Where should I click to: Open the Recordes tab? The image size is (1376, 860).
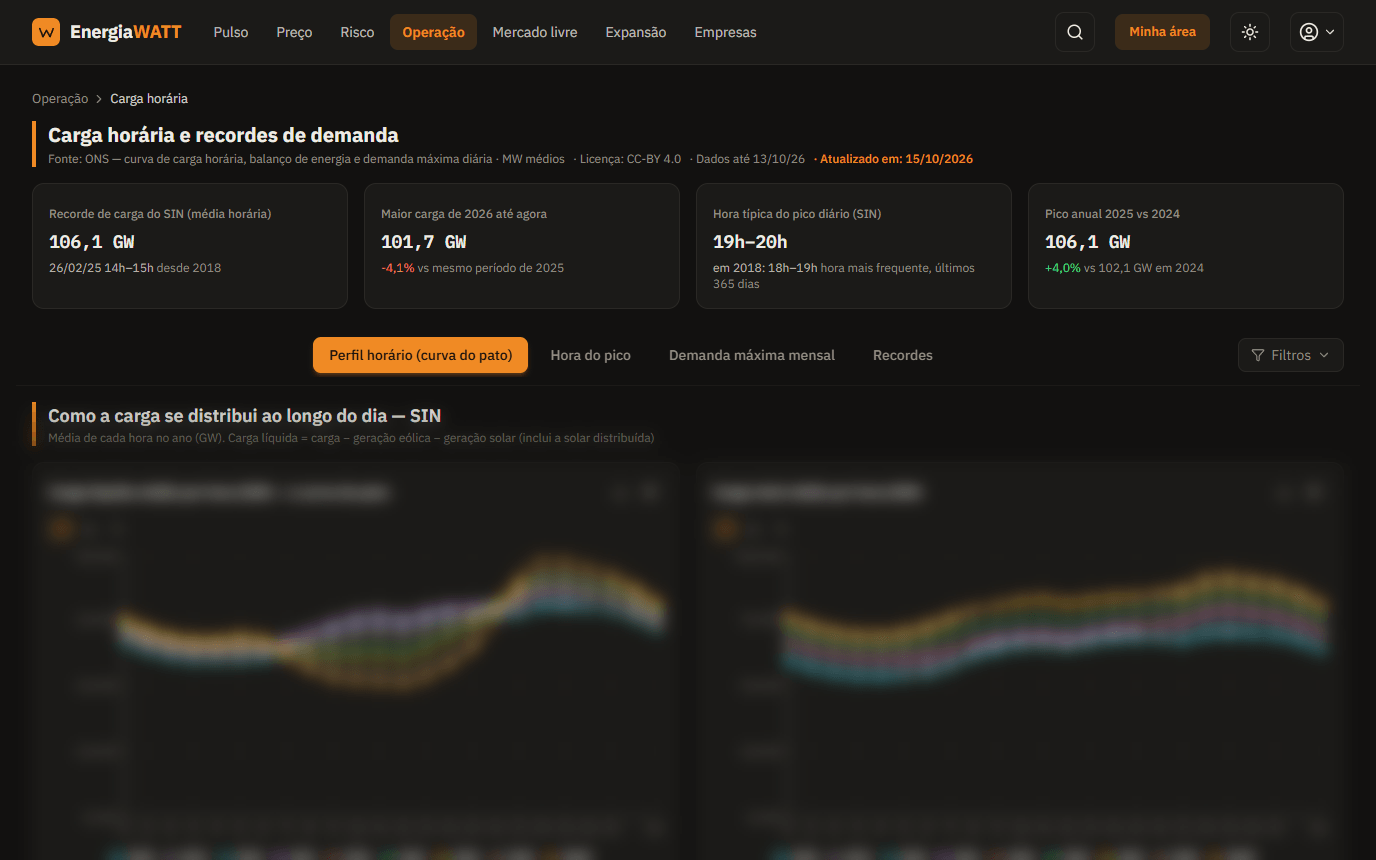(x=903, y=355)
